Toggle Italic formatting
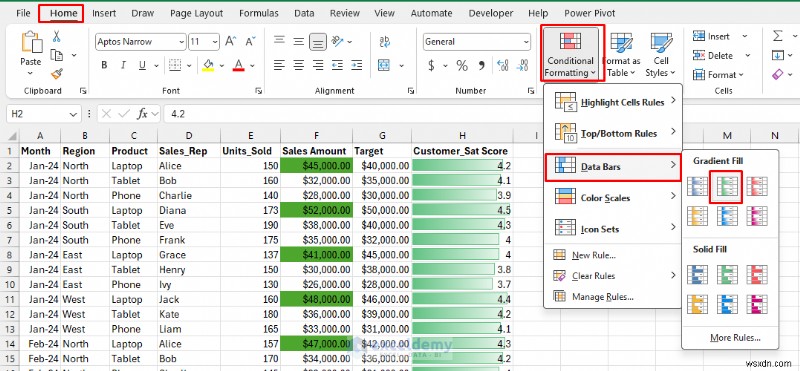 tap(123, 65)
